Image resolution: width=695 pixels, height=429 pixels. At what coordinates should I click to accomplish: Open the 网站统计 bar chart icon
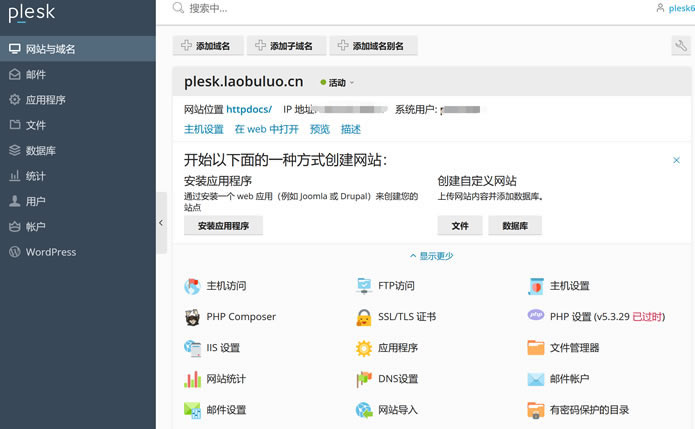(192, 379)
